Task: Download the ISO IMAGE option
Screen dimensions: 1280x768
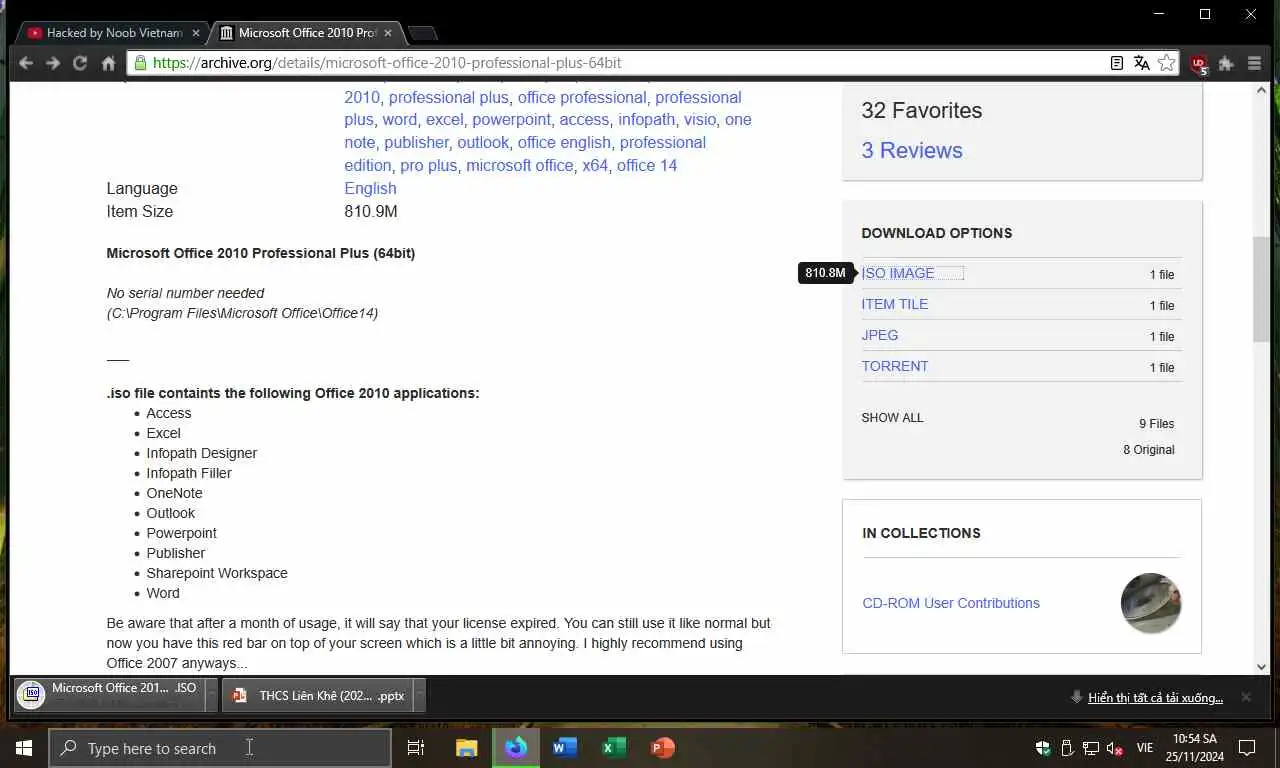Action: tap(898, 273)
